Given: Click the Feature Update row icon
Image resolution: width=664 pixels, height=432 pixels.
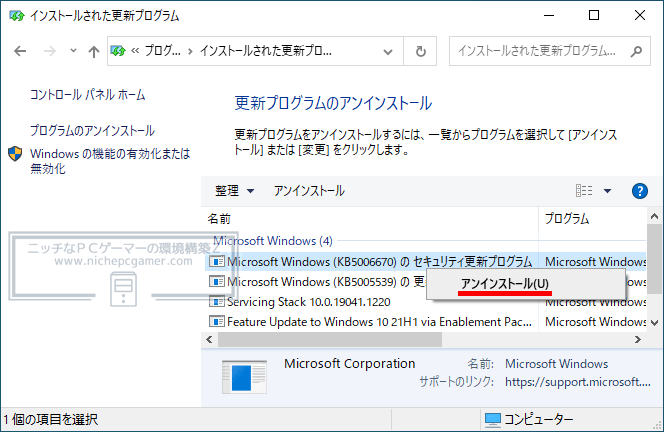Looking at the screenshot, I should (x=217, y=321).
